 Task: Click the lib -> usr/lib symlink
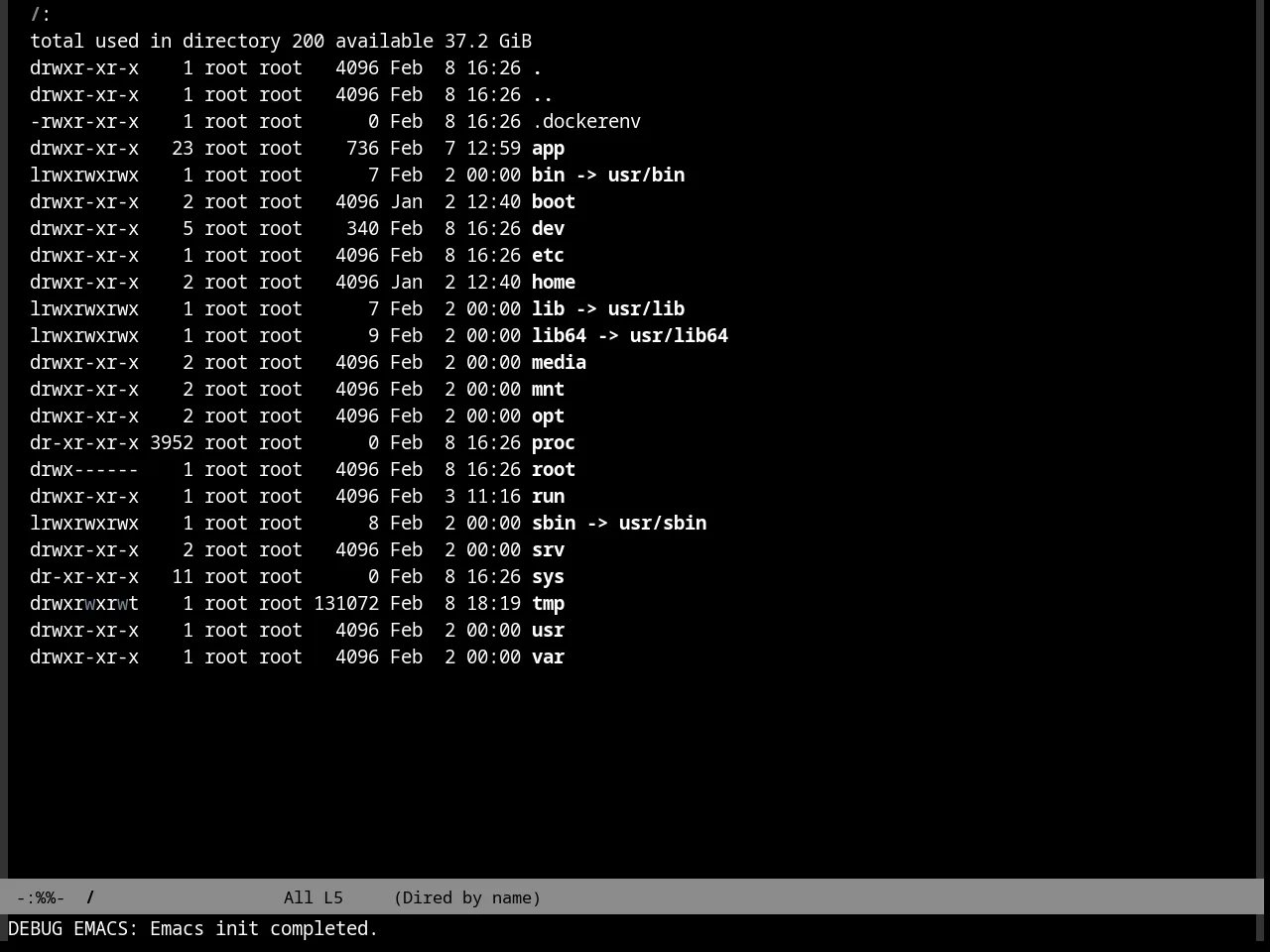click(608, 309)
